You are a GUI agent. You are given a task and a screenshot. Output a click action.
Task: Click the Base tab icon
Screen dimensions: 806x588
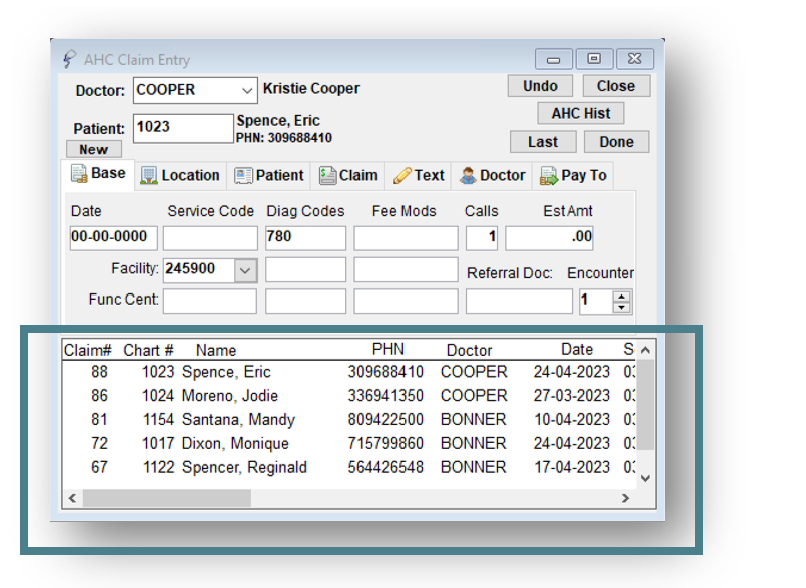point(79,174)
